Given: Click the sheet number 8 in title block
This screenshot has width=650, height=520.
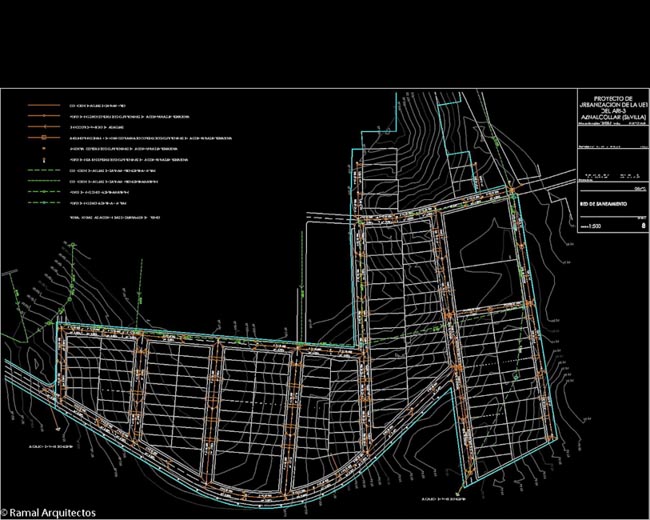Looking at the screenshot, I should pos(642,227).
